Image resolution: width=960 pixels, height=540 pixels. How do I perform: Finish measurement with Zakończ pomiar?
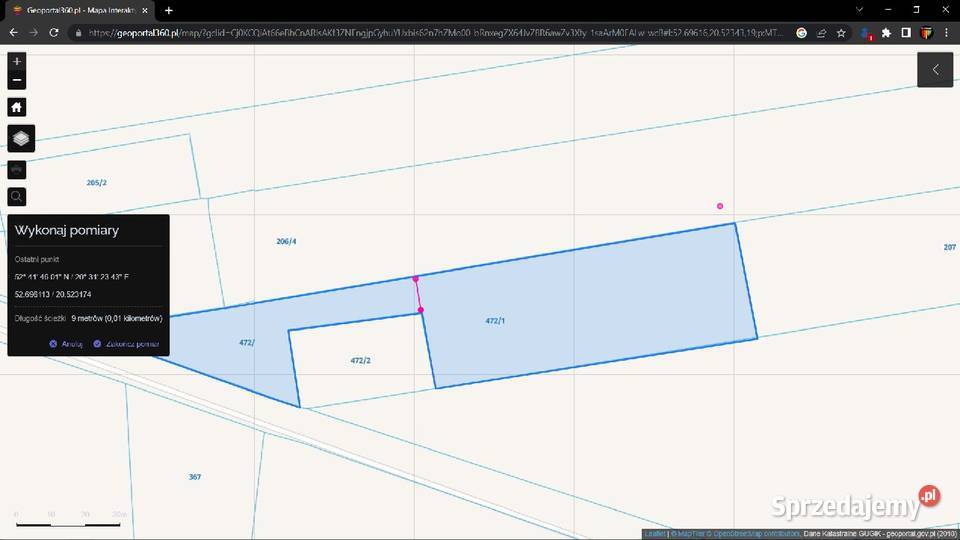click(x=126, y=343)
